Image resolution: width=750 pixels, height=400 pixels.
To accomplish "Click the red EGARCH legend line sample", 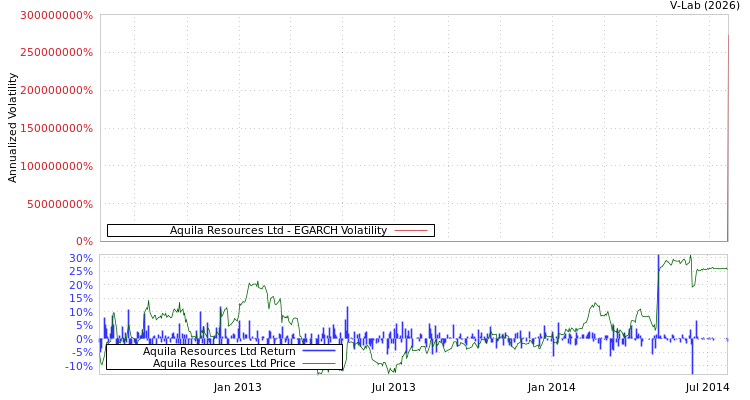I will click(411, 231).
